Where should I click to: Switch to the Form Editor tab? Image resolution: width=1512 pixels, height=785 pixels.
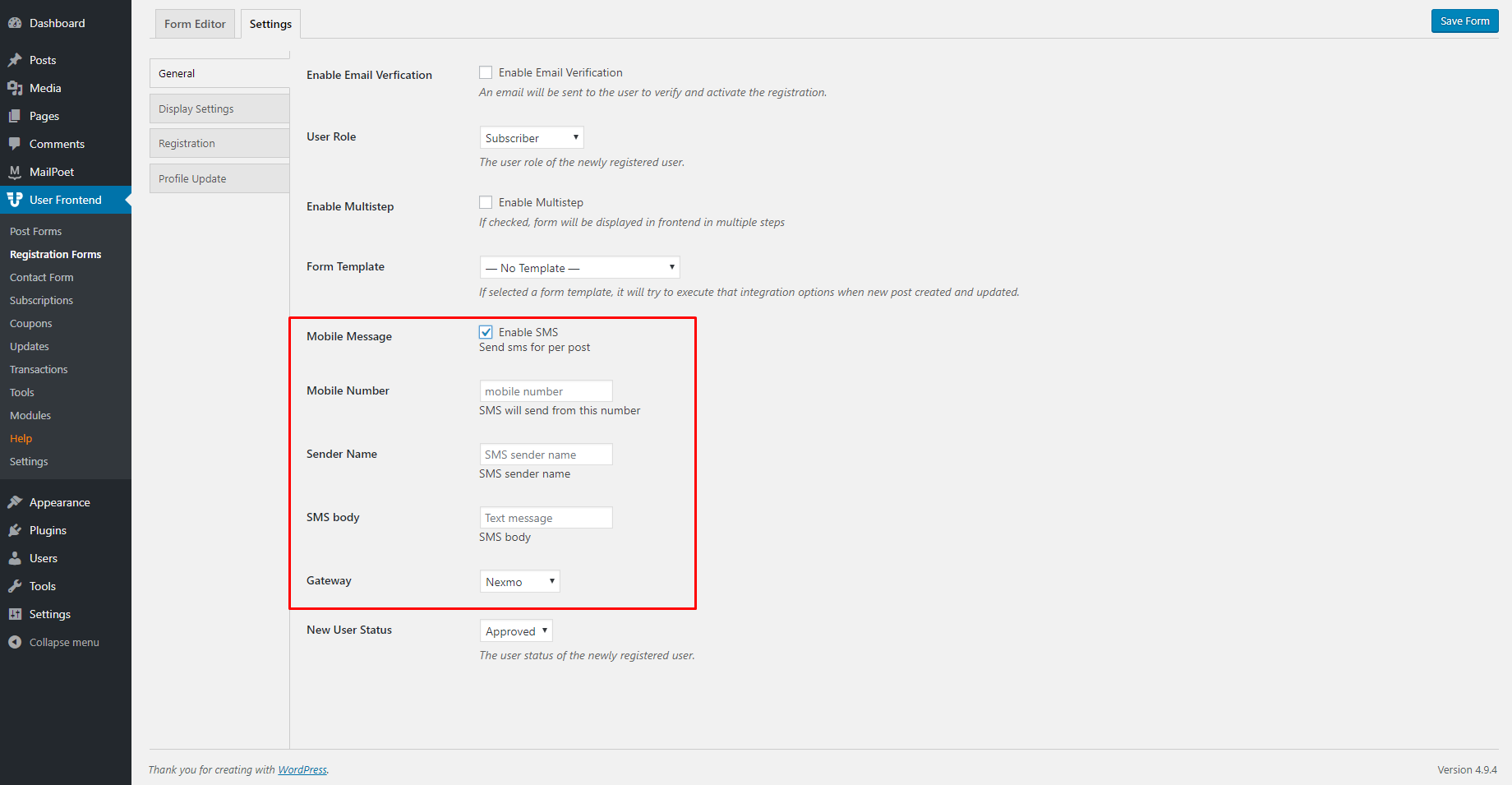click(x=195, y=24)
